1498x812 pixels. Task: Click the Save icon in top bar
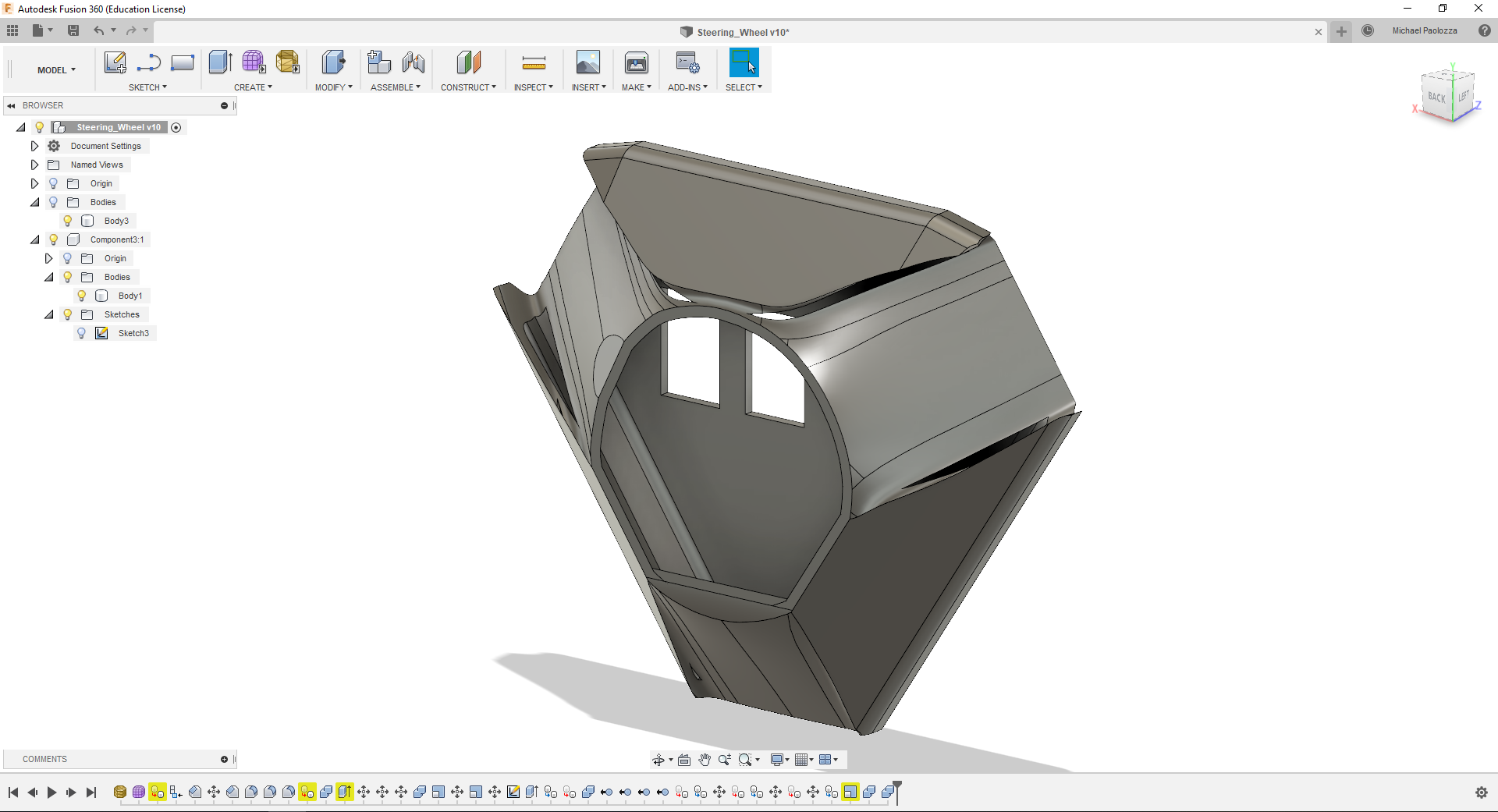point(73,30)
